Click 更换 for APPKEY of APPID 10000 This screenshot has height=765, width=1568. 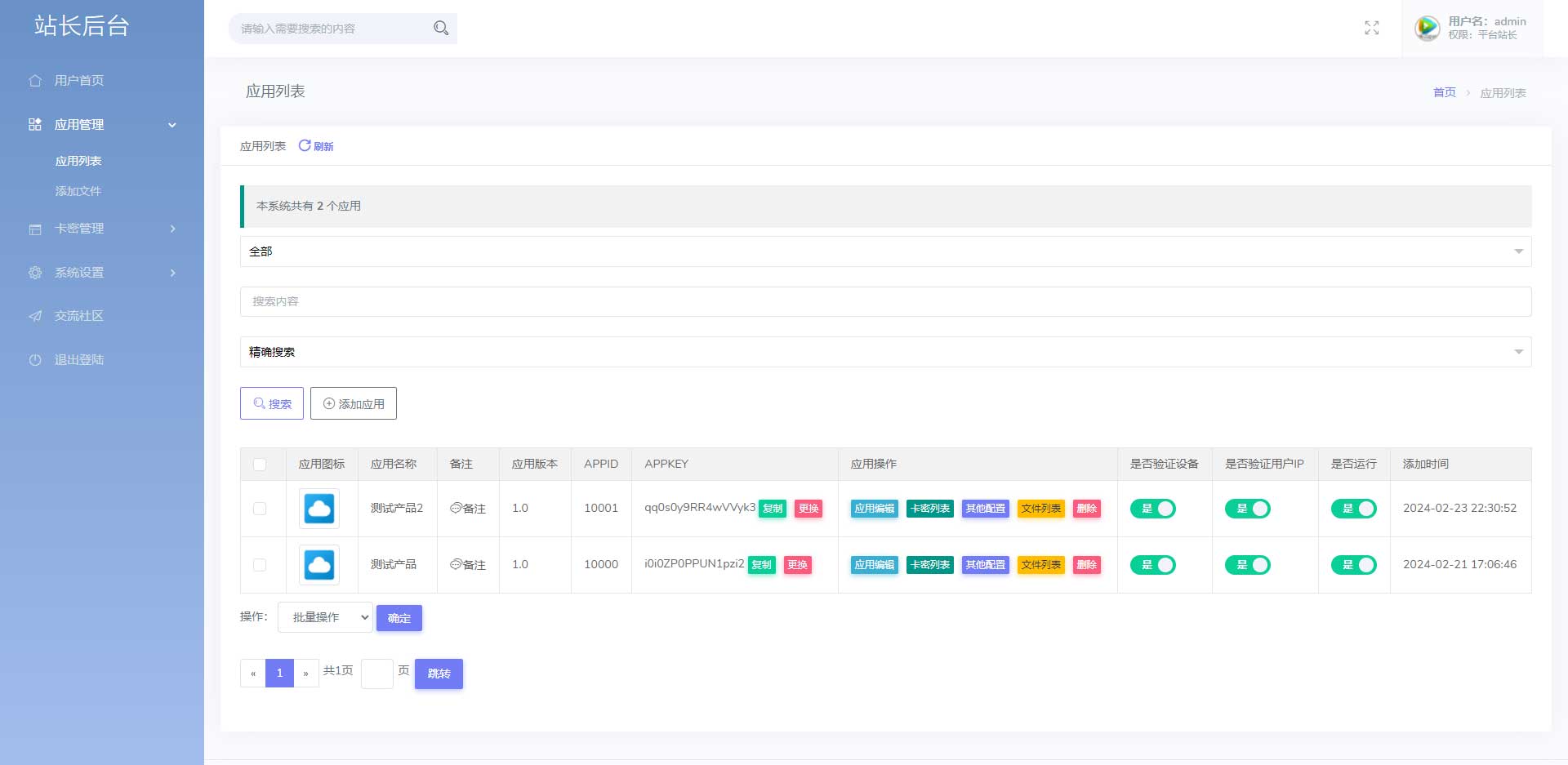(797, 565)
